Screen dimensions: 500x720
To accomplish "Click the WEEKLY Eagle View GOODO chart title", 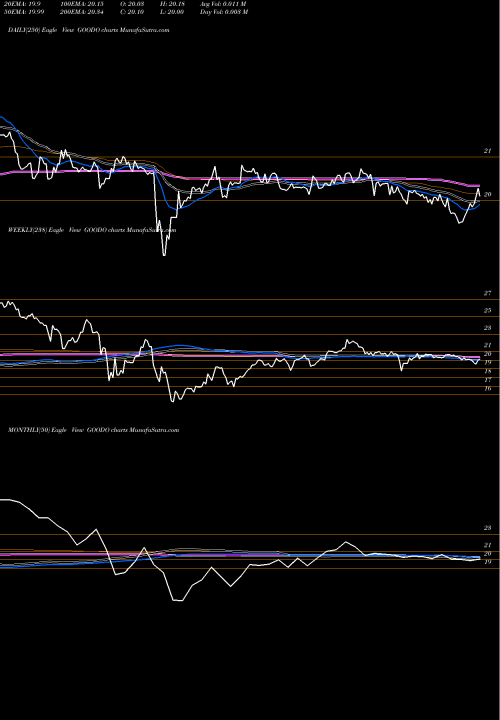I will pyautogui.click(x=92, y=230).
